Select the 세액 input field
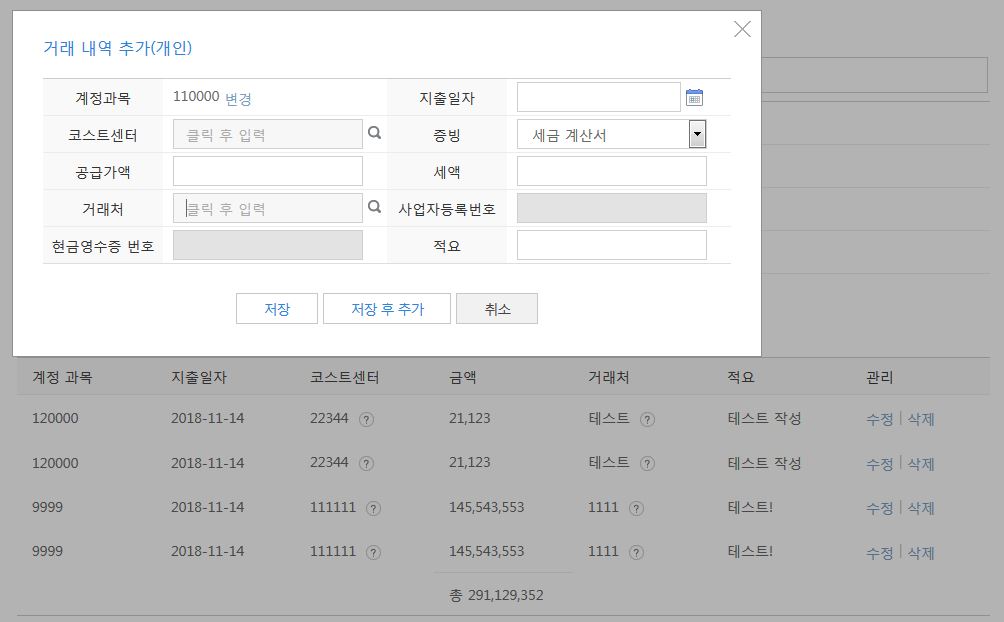 click(611, 171)
